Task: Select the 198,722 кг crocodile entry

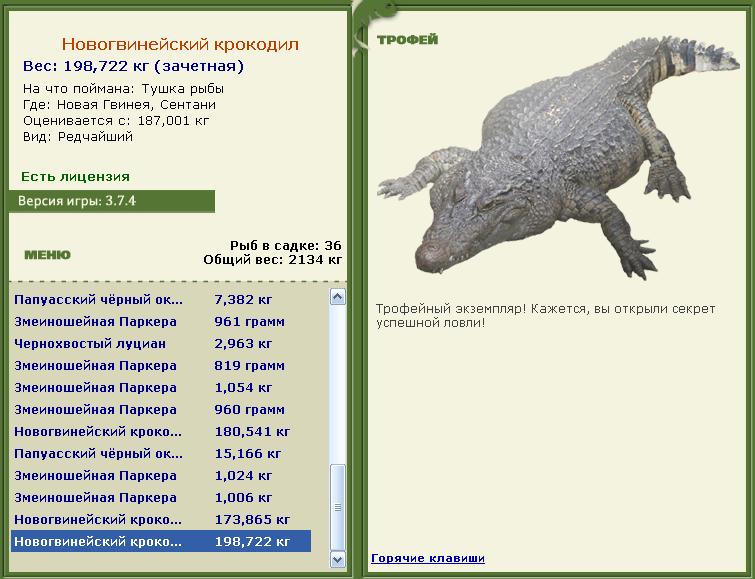Action: point(161,541)
